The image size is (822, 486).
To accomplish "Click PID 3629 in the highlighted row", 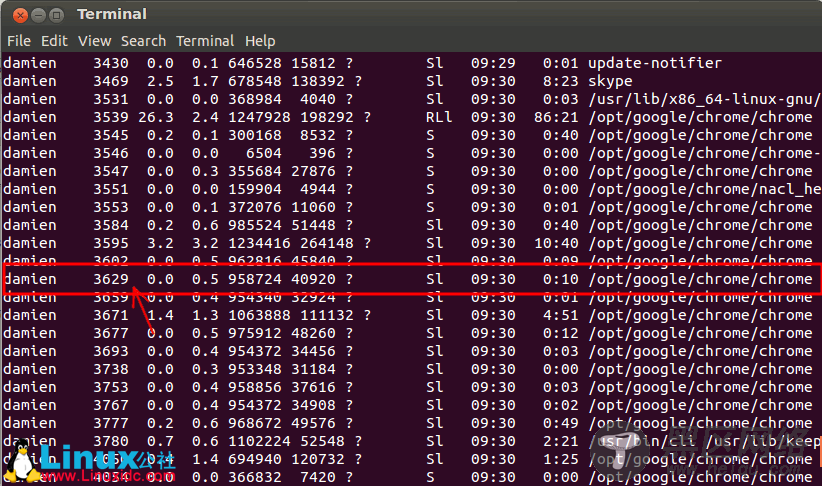I will click(x=111, y=279).
